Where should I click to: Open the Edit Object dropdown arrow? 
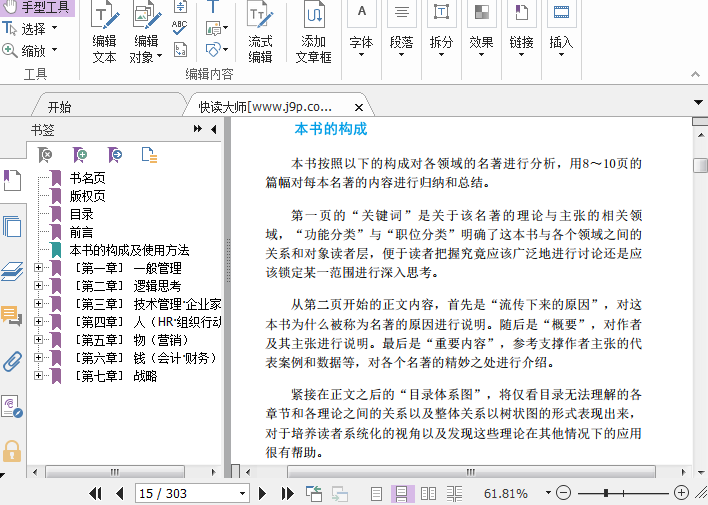(159, 57)
